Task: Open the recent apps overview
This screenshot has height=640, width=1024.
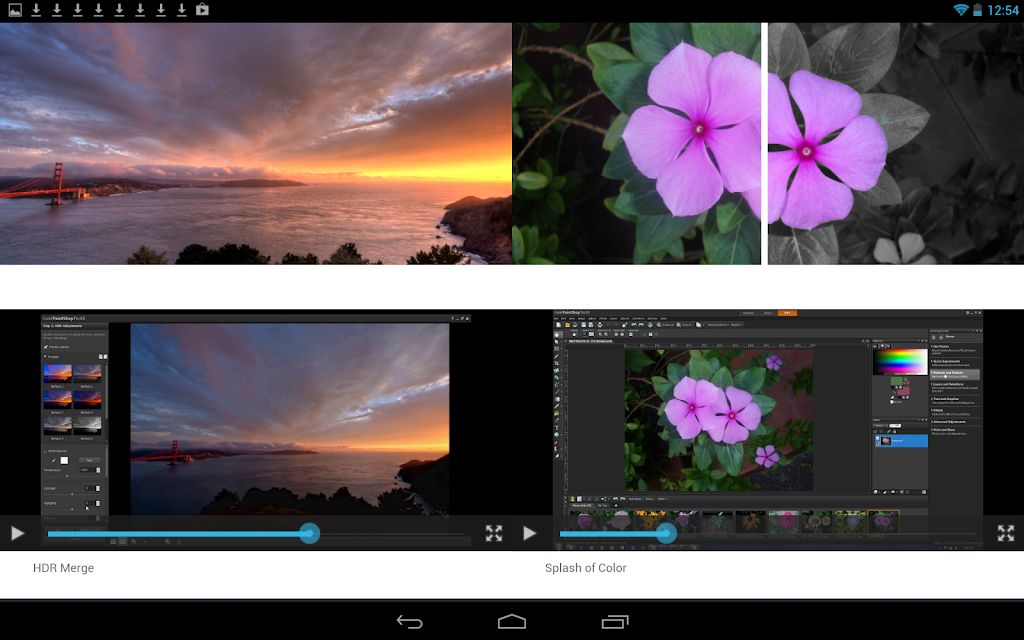Action: coord(615,621)
